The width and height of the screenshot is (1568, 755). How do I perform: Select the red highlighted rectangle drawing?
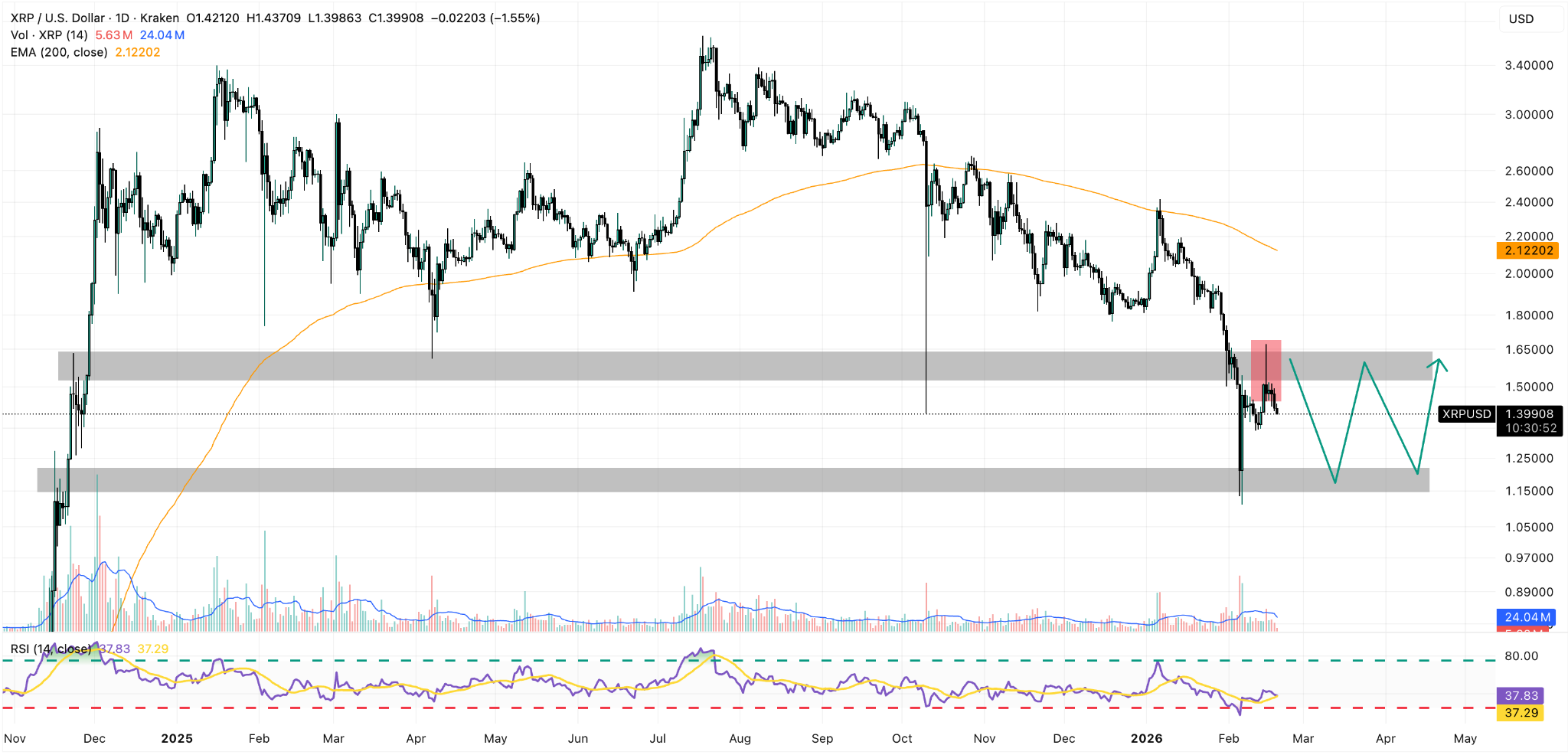pos(1266,371)
